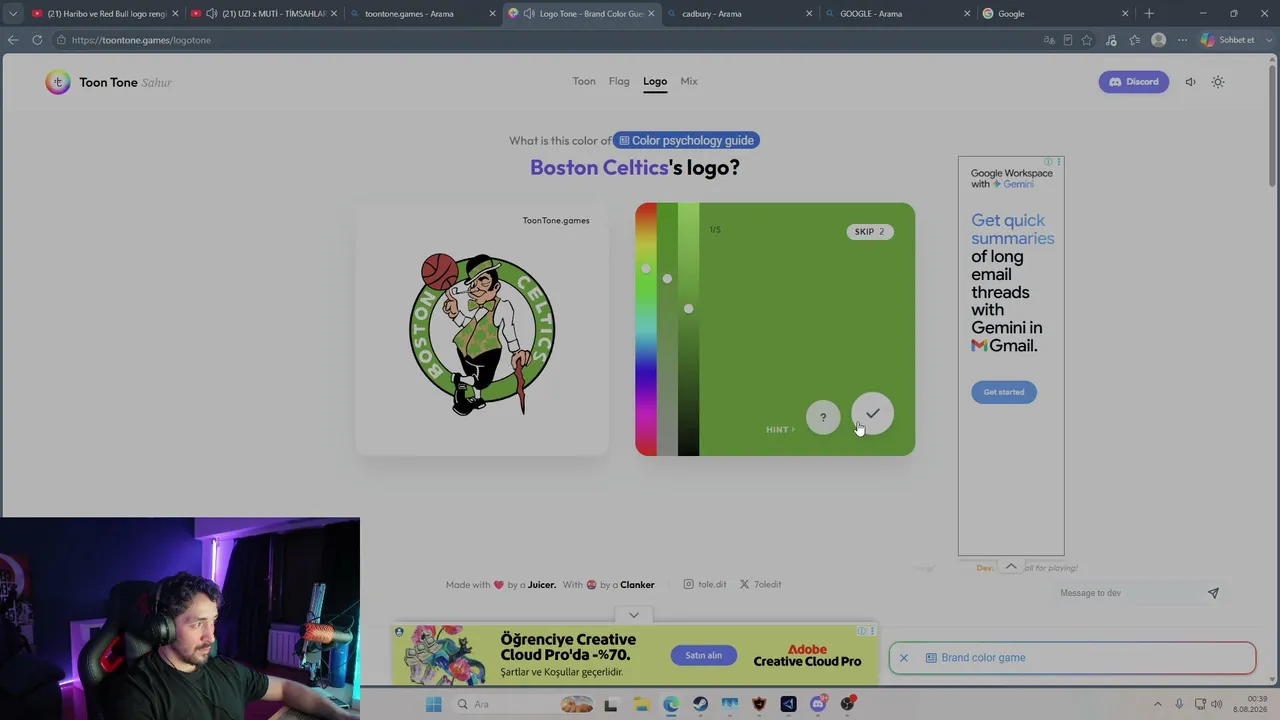
Task: Open the browser settings three-dot menu
Action: (1182, 40)
